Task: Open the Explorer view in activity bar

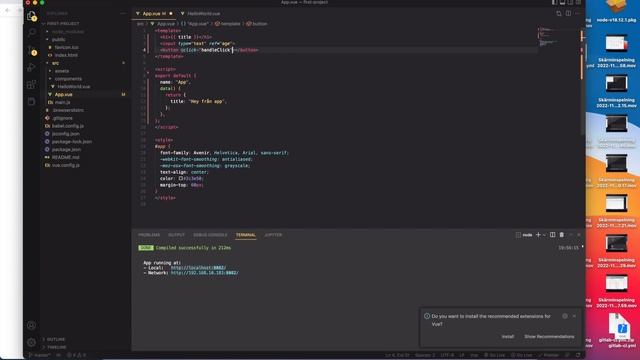Action: (x=31, y=16)
